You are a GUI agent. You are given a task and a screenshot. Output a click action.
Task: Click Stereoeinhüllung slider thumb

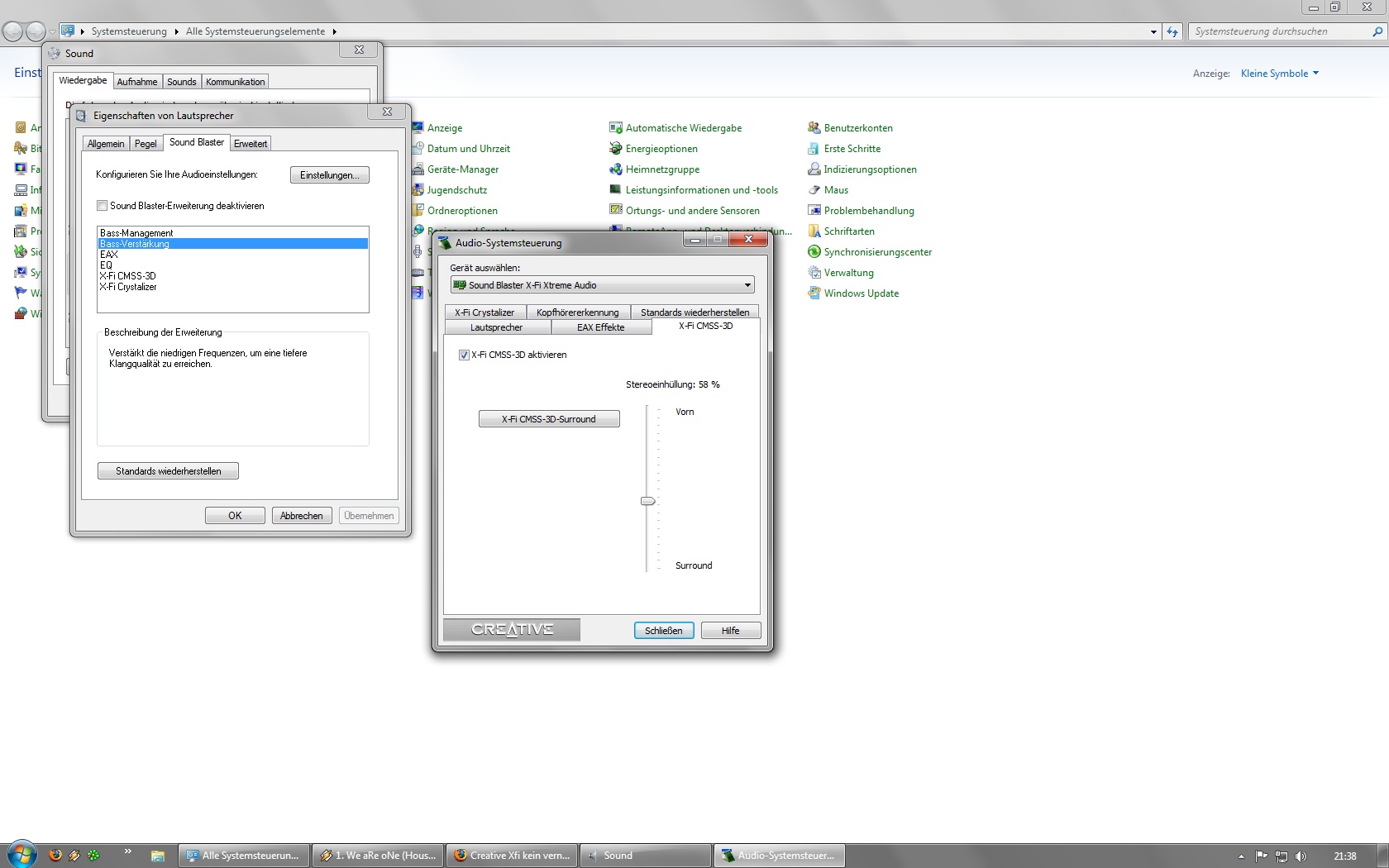[x=648, y=501]
